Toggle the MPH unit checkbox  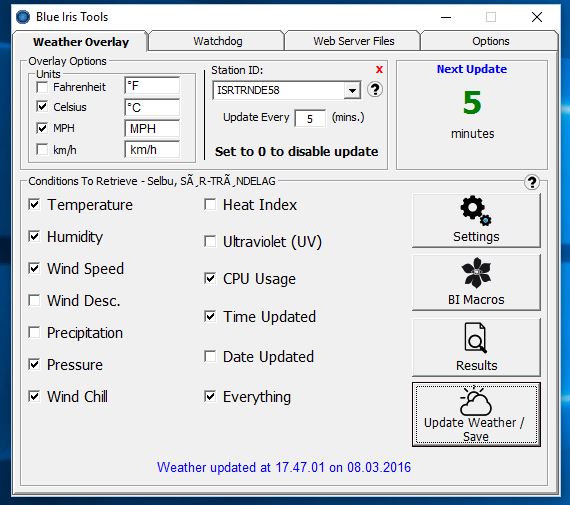[x=42, y=128]
